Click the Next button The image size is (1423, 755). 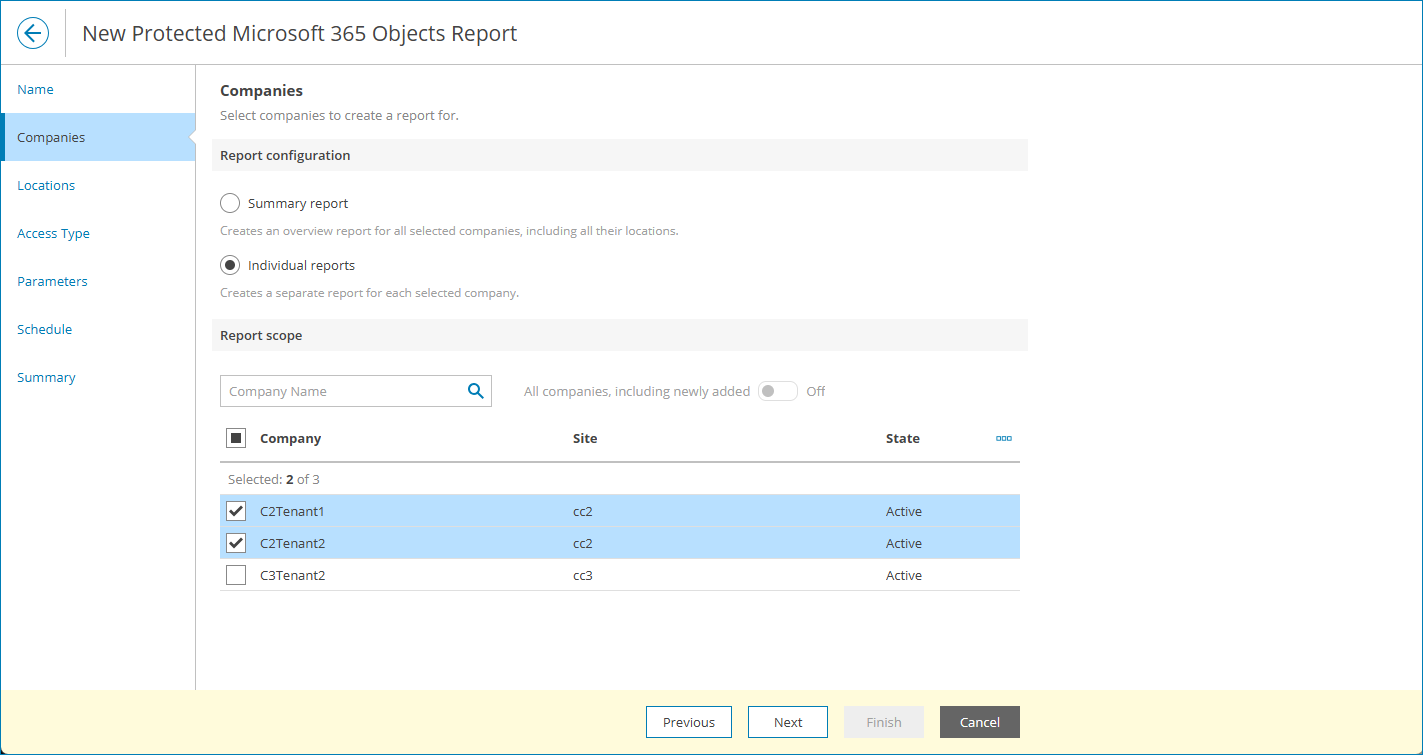tap(788, 722)
